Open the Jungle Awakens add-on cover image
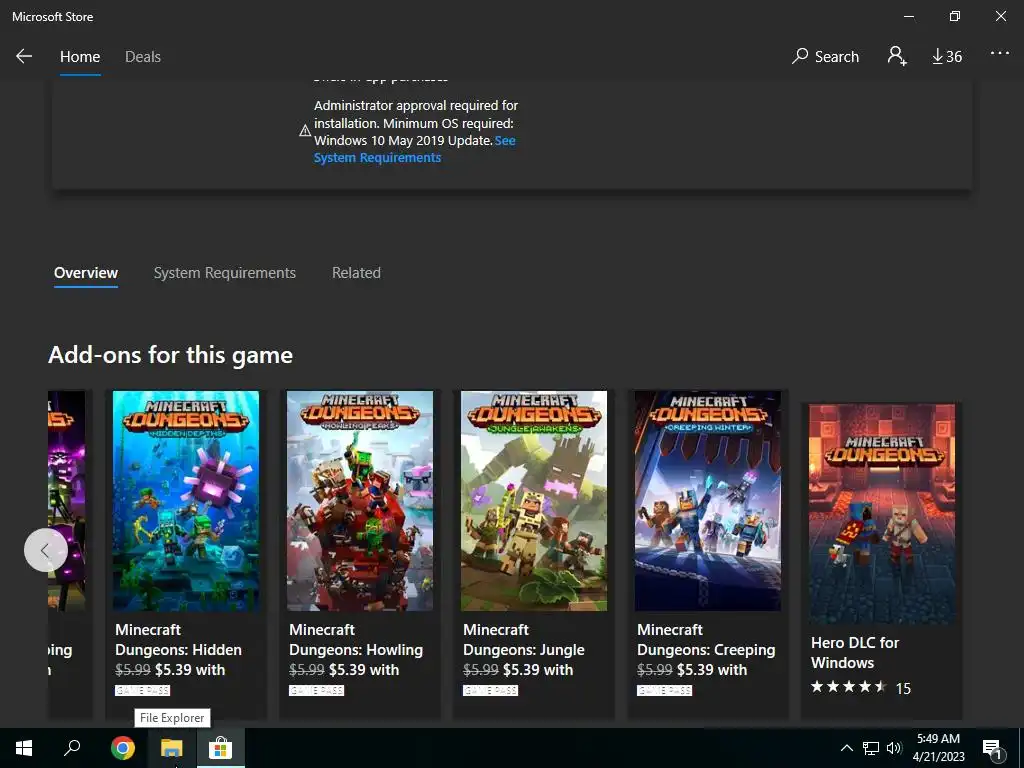1024x768 pixels. coord(534,501)
